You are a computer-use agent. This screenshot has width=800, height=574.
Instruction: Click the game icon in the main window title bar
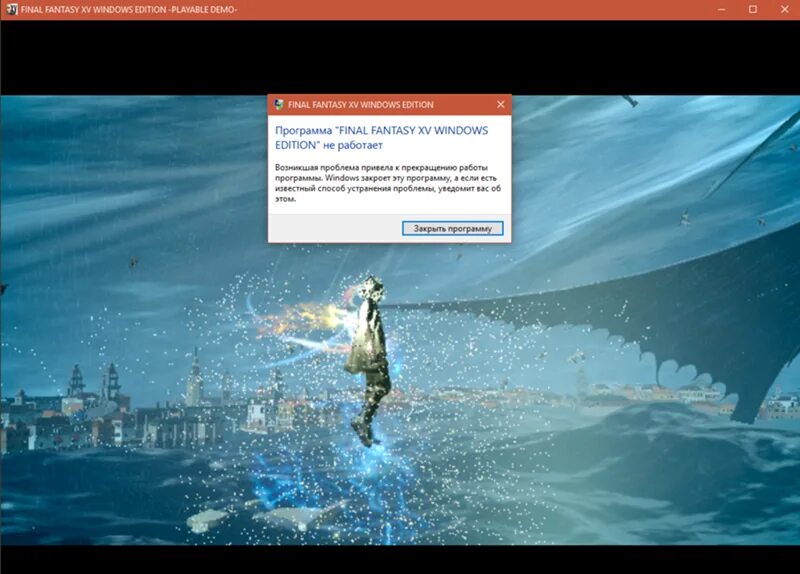(x=11, y=9)
